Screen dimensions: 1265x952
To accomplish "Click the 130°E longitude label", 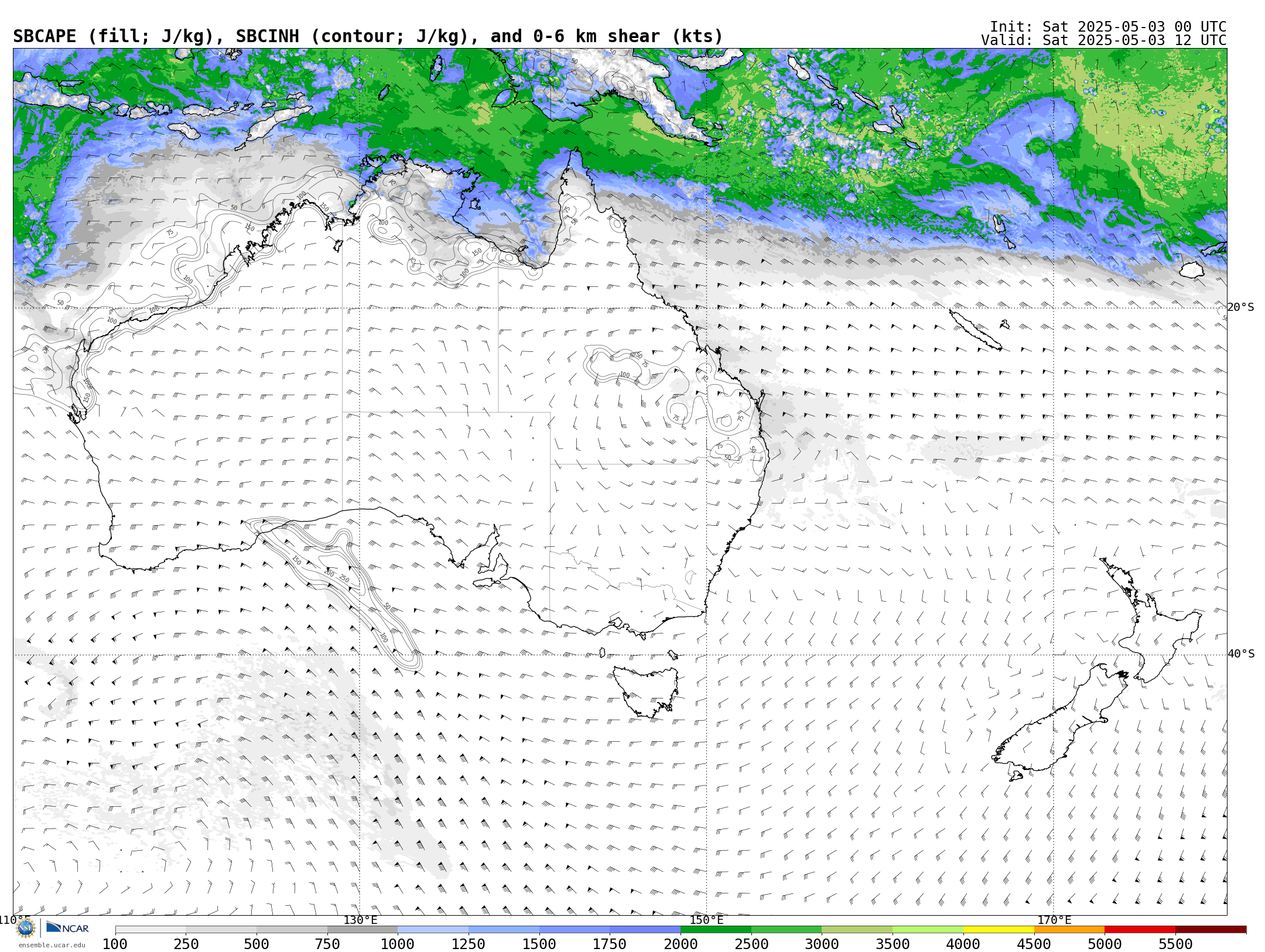I will 360,920.
